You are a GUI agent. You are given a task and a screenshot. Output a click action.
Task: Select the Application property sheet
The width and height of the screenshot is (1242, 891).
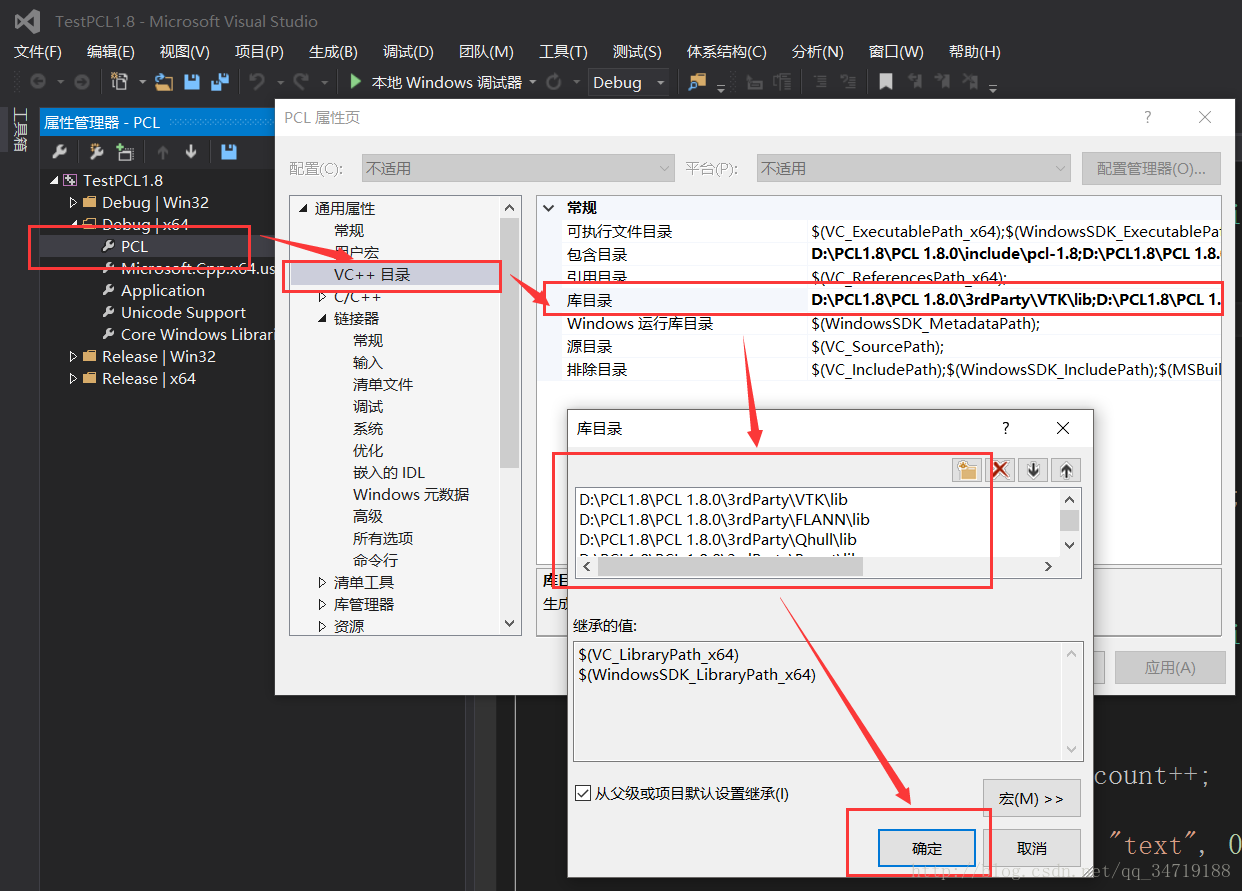(163, 290)
